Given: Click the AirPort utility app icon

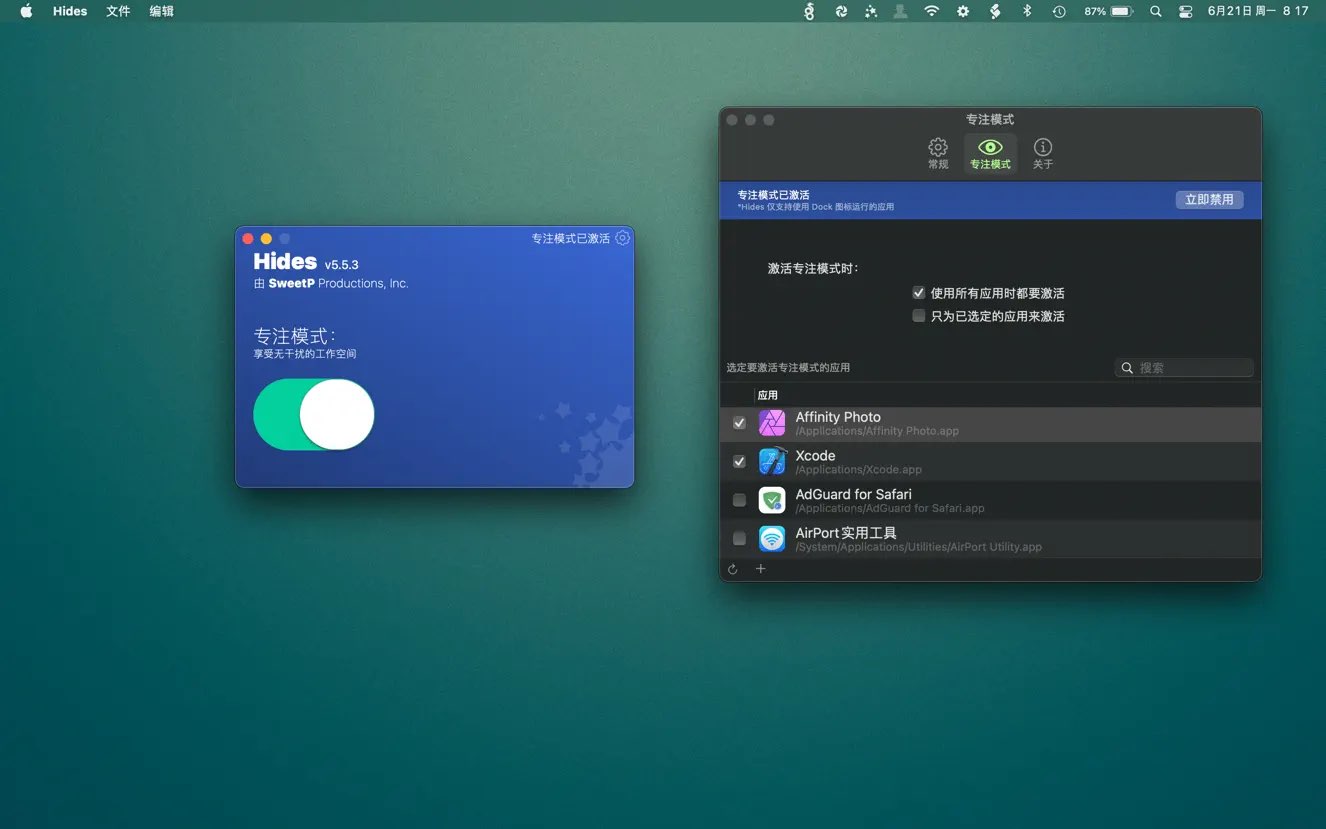Looking at the screenshot, I should pos(772,539).
